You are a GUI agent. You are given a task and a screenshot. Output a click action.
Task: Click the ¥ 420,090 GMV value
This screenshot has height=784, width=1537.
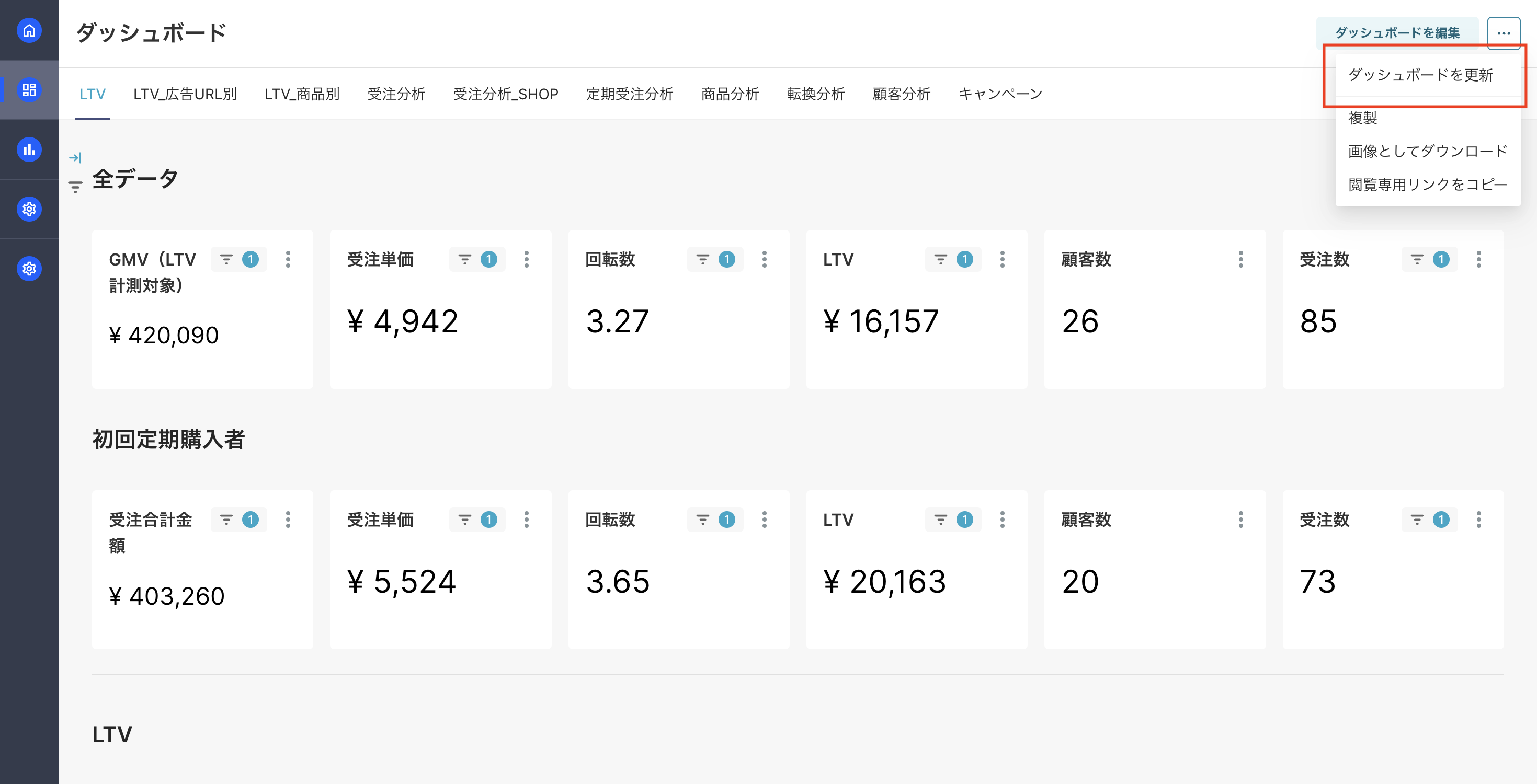click(164, 335)
